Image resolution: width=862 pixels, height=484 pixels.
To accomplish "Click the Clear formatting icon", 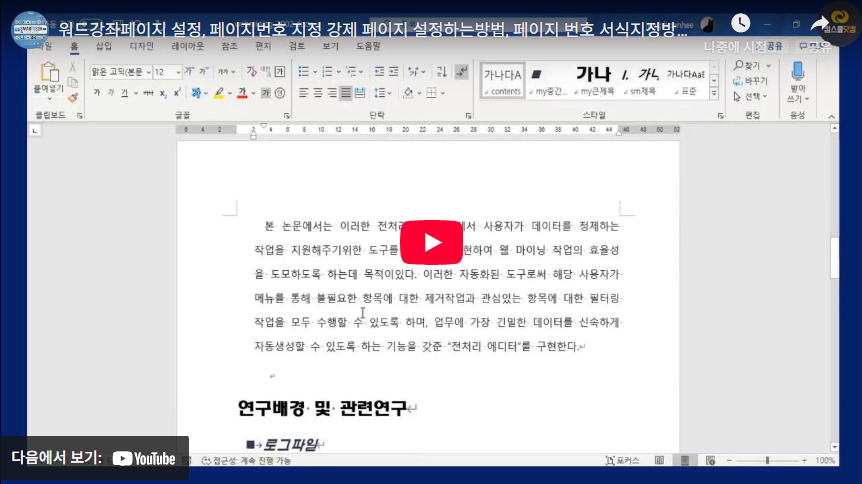I will pyautogui.click(x=252, y=72).
